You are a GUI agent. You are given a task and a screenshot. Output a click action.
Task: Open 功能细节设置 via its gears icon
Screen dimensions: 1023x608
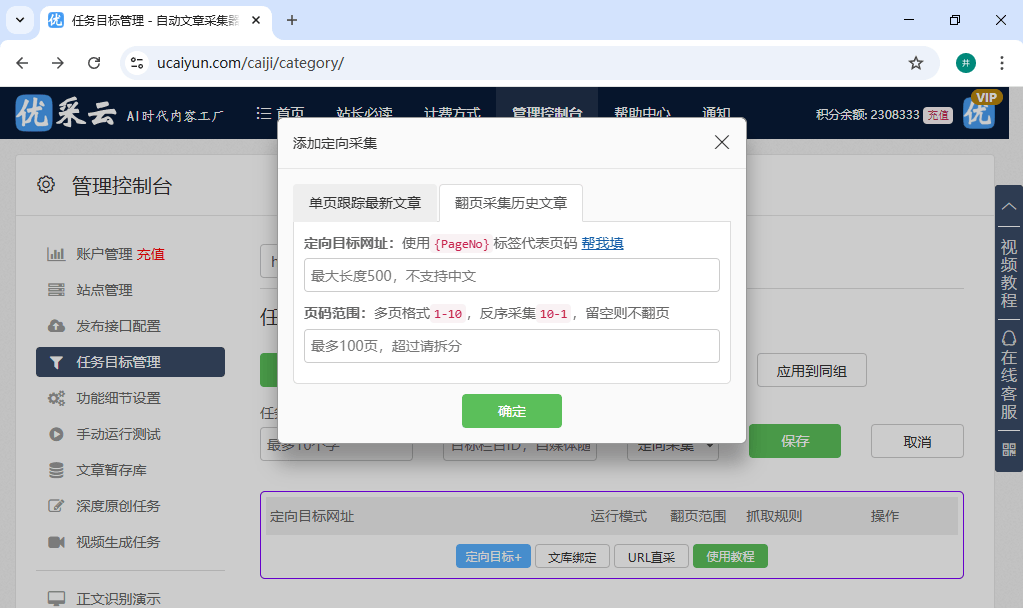(x=56, y=397)
